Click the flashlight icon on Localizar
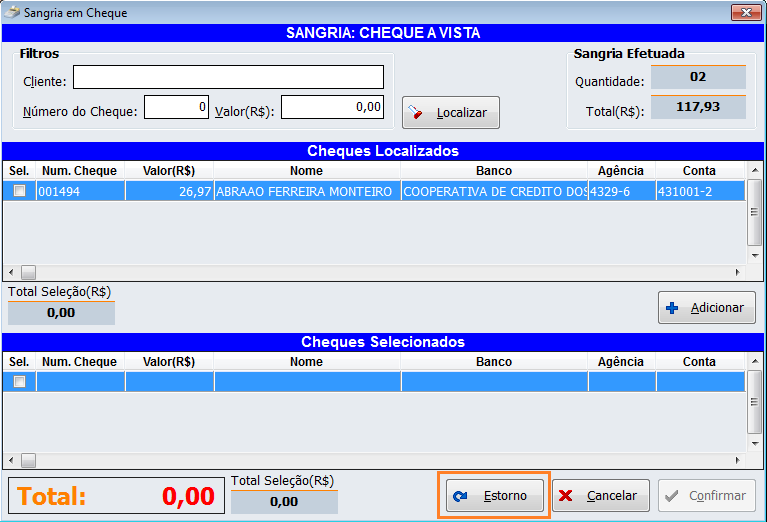 (x=420, y=113)
